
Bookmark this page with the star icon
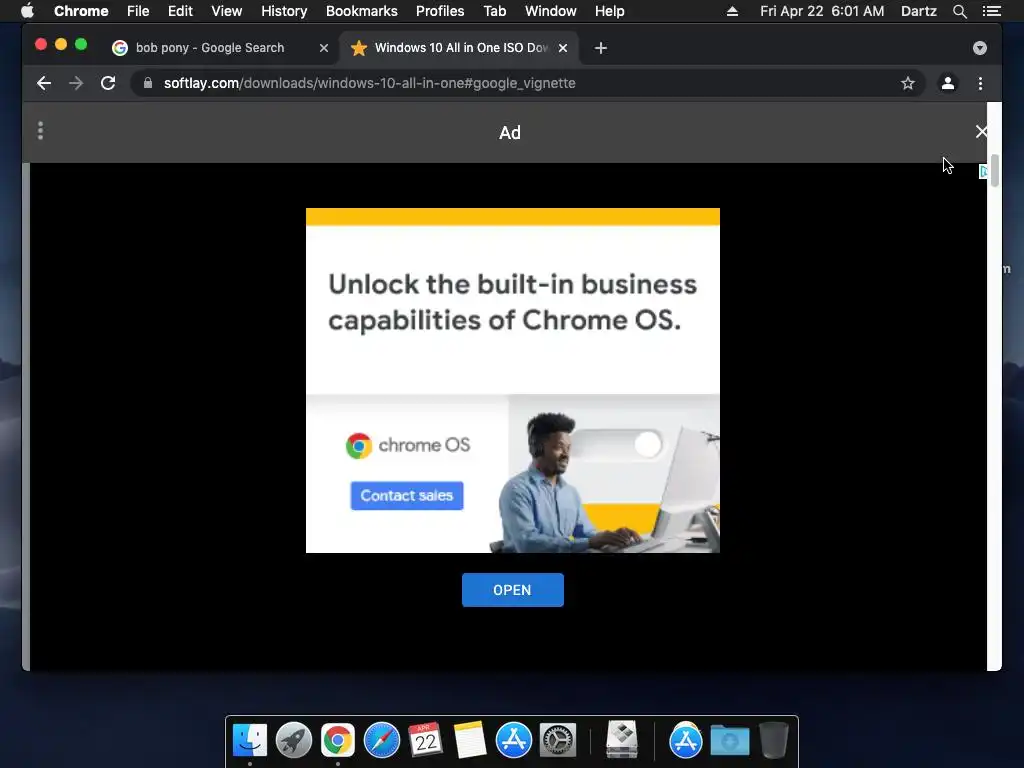[x=908, y=83]
